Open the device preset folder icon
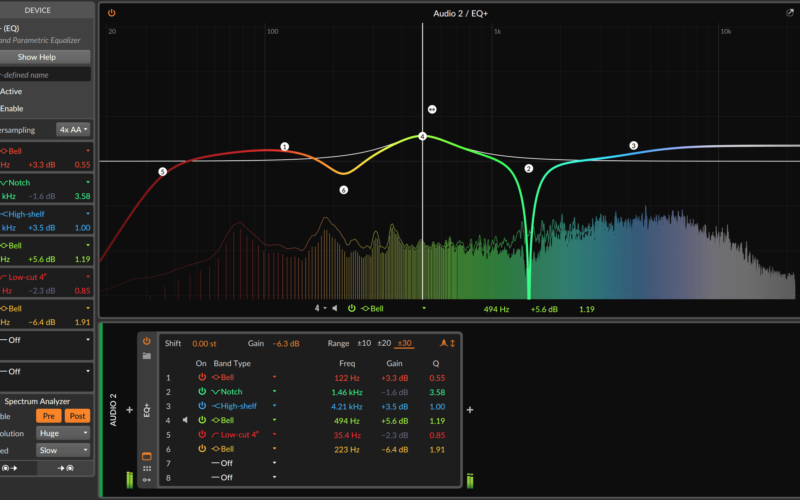The width and height of the screenshot is (800, 500). [x=147, y=356]
